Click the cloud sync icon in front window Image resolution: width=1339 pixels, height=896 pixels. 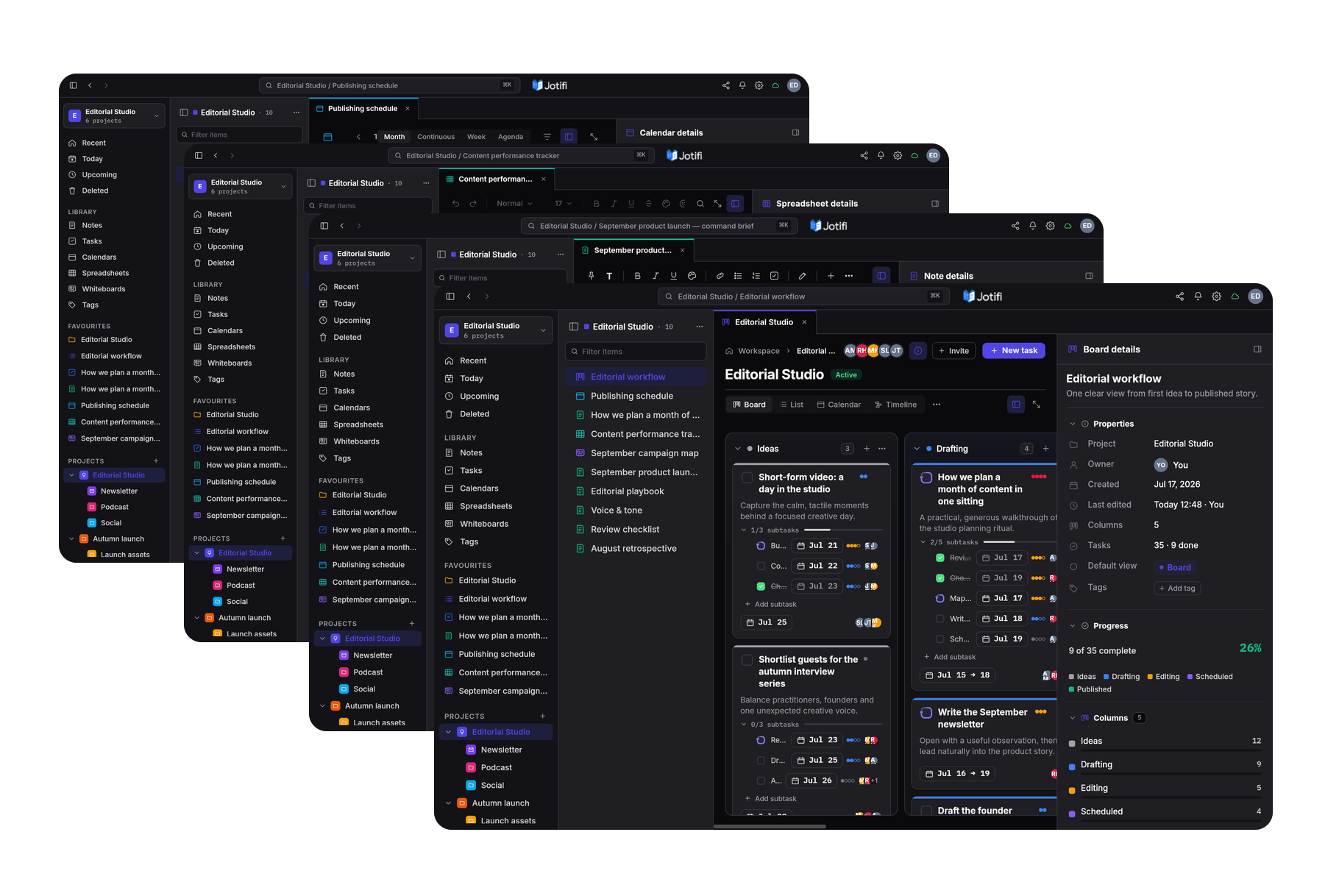tap(1235, 296)
